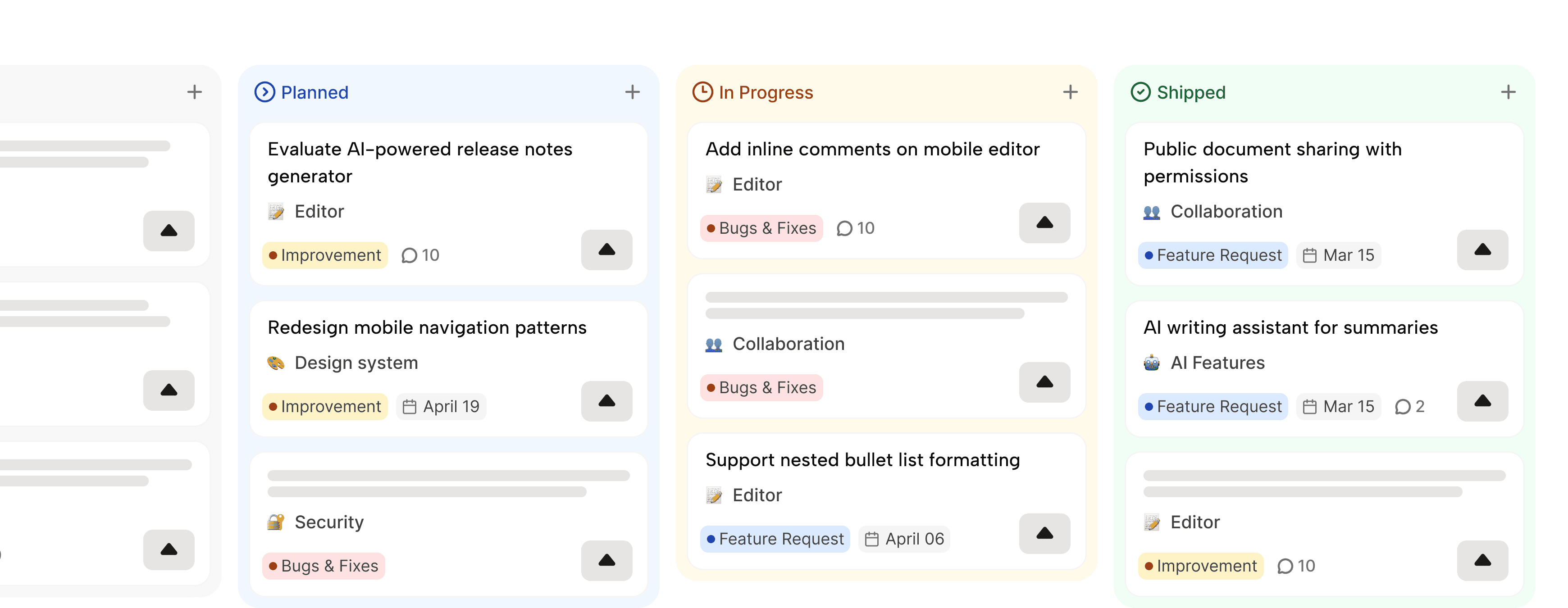Click the plus icon in Planned column
The height and width of the screenshot is (608, 1568).
[632, 92]
